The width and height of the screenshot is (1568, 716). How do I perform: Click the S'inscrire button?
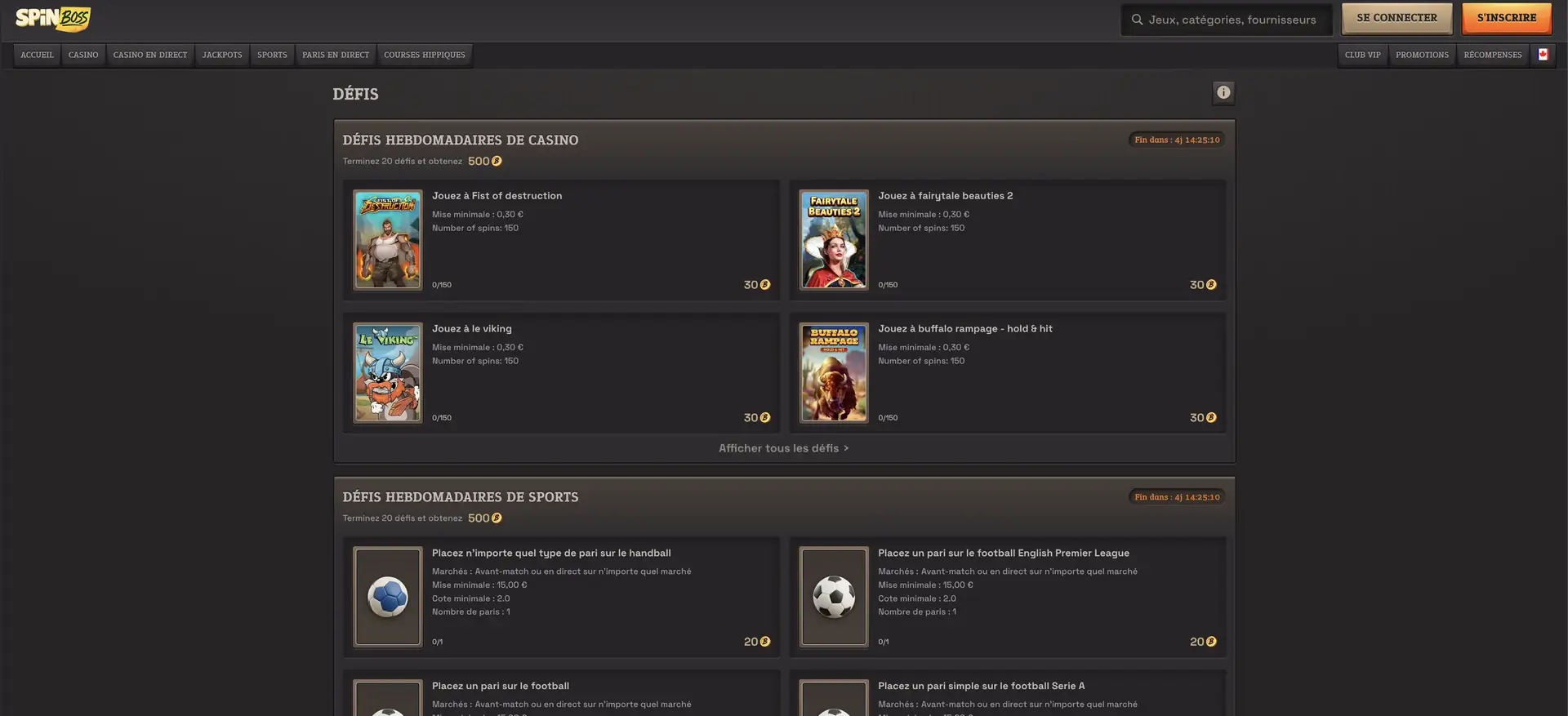(x=1507, y=18)
